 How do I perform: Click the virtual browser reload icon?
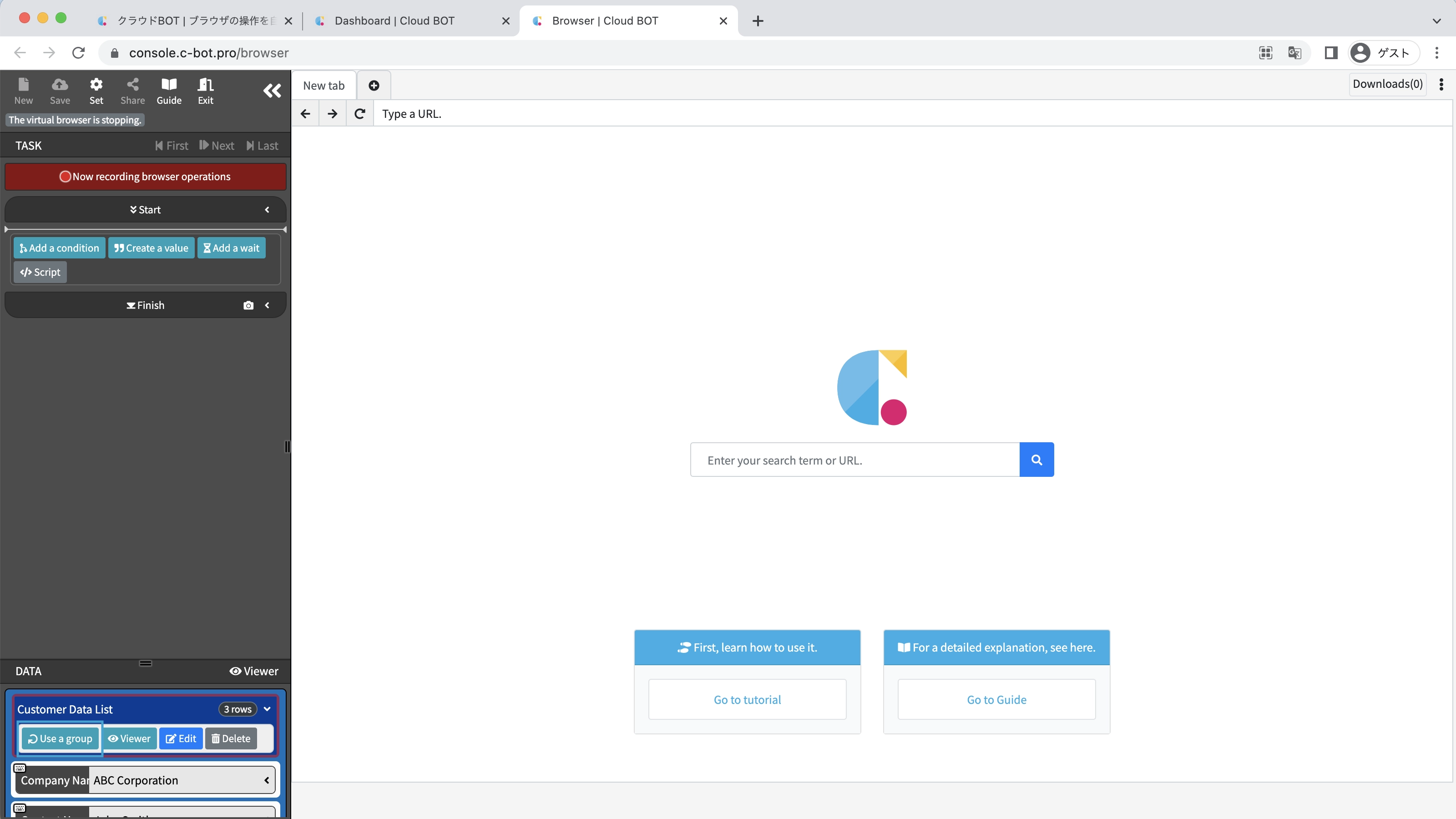tap(359, 114)
